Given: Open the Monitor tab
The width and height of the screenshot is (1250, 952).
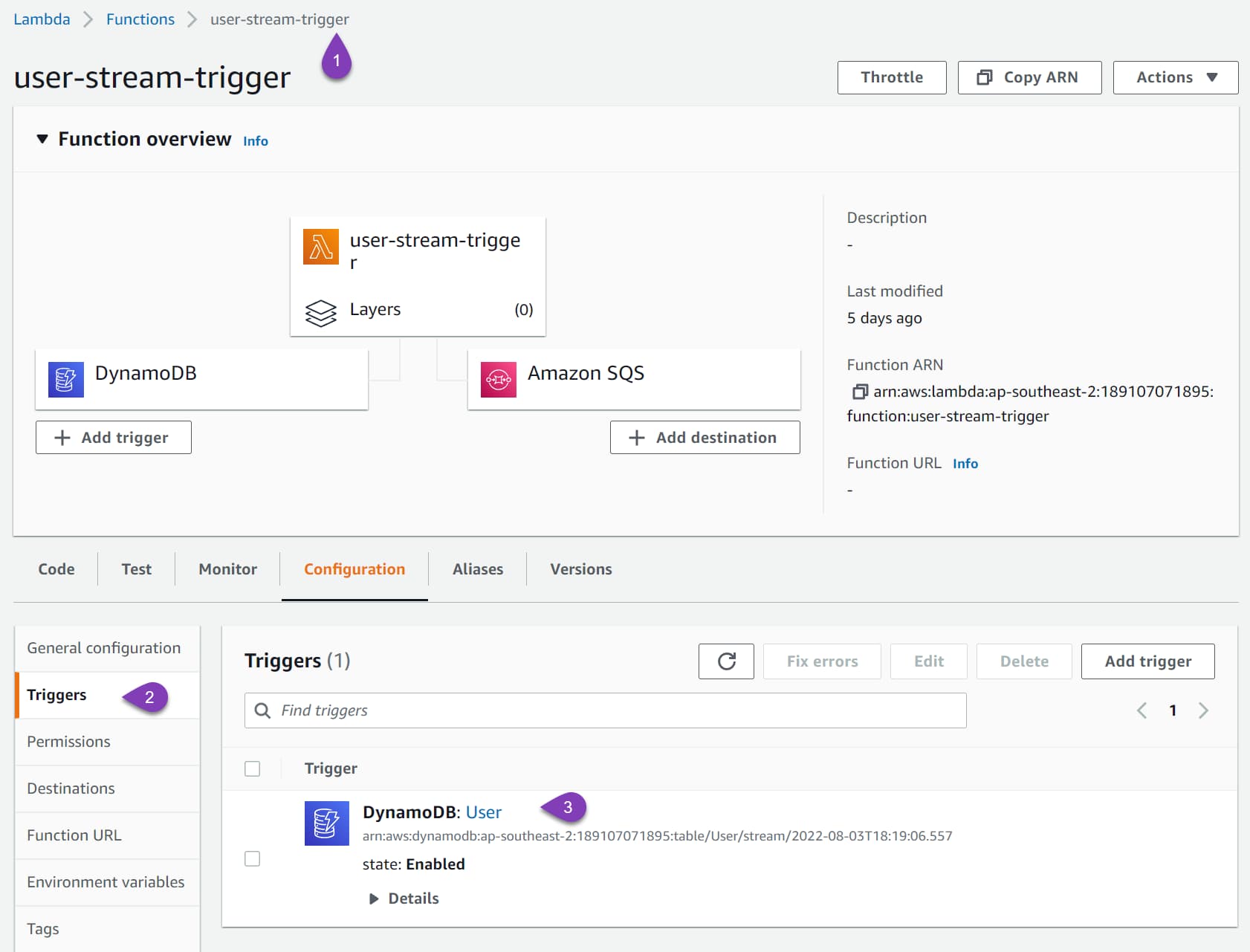Looking at the screenshot, I should point(228,569).
